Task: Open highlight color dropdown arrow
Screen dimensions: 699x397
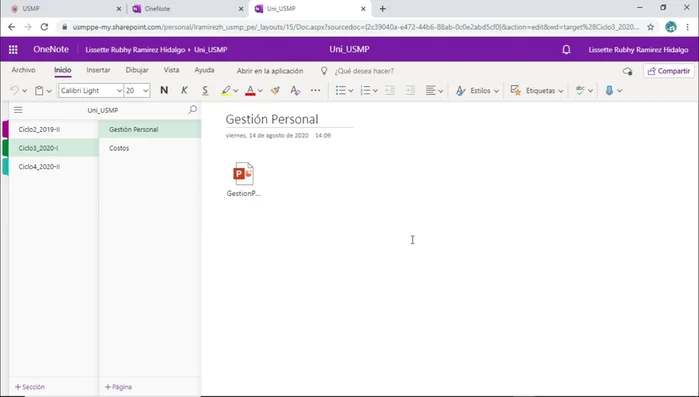Action: click(x=236, y=91)
